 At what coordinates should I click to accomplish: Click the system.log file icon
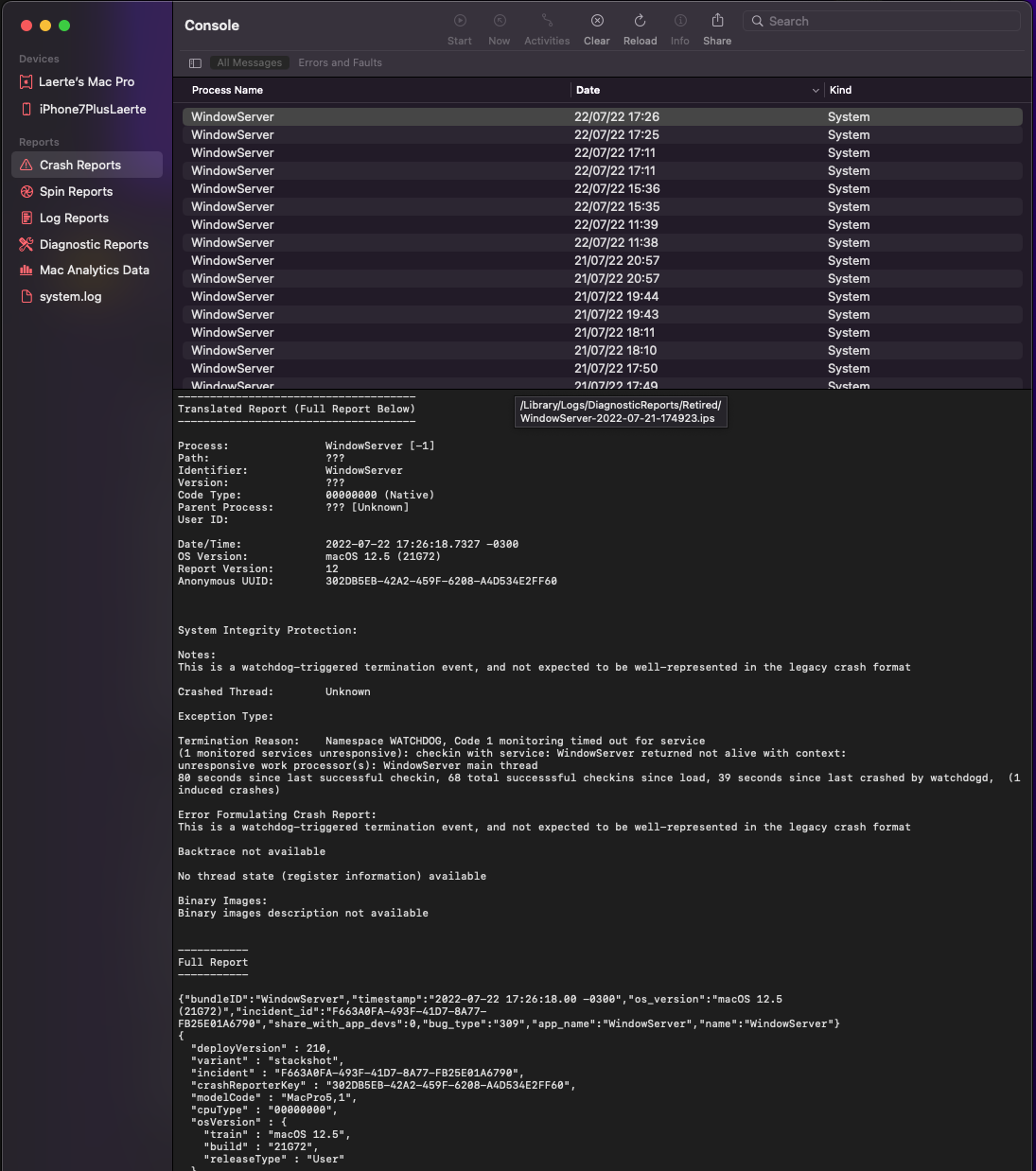pyautogui.click(x=26, y=296)
